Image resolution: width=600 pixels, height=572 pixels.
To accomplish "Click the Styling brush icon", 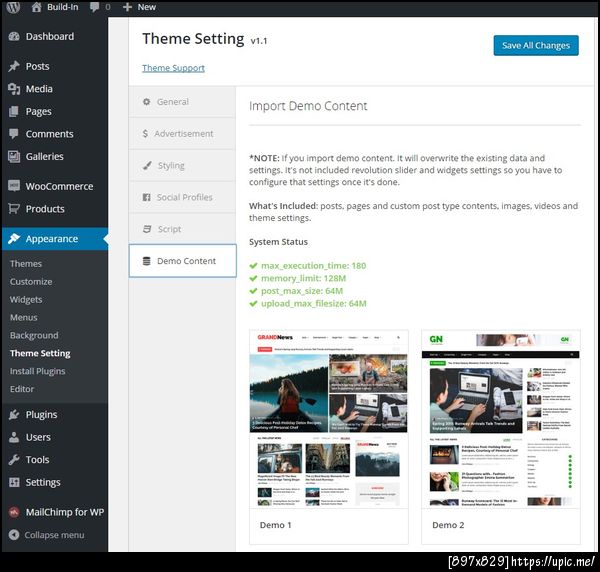I will point(147,165).
